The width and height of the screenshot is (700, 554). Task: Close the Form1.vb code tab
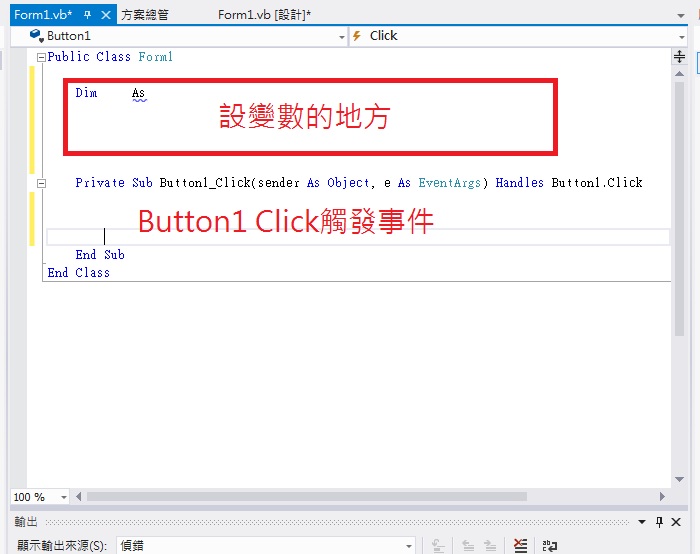click(106, 15)
